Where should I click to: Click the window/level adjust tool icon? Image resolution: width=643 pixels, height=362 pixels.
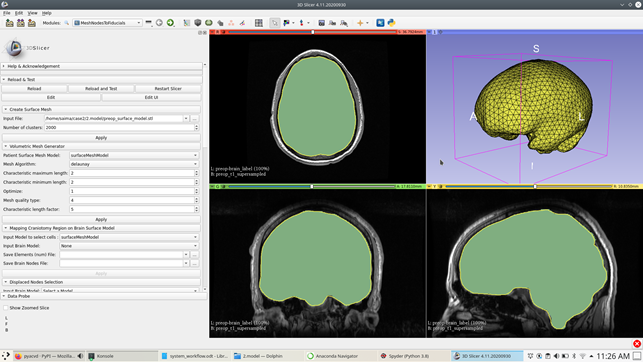coord(286,23)
